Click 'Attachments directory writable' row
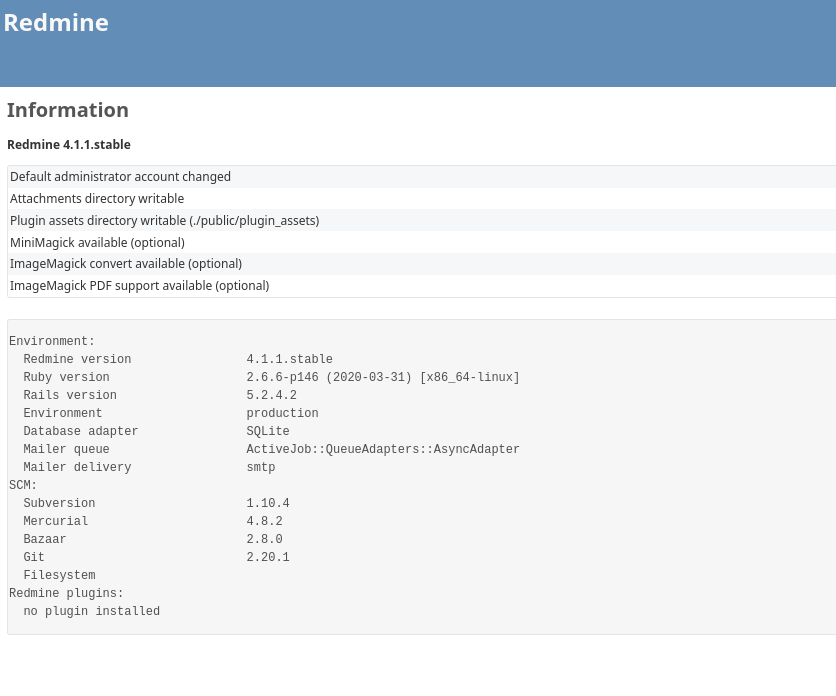The width and height of the screenshot is (836, 696). click(x=422, y=198)
